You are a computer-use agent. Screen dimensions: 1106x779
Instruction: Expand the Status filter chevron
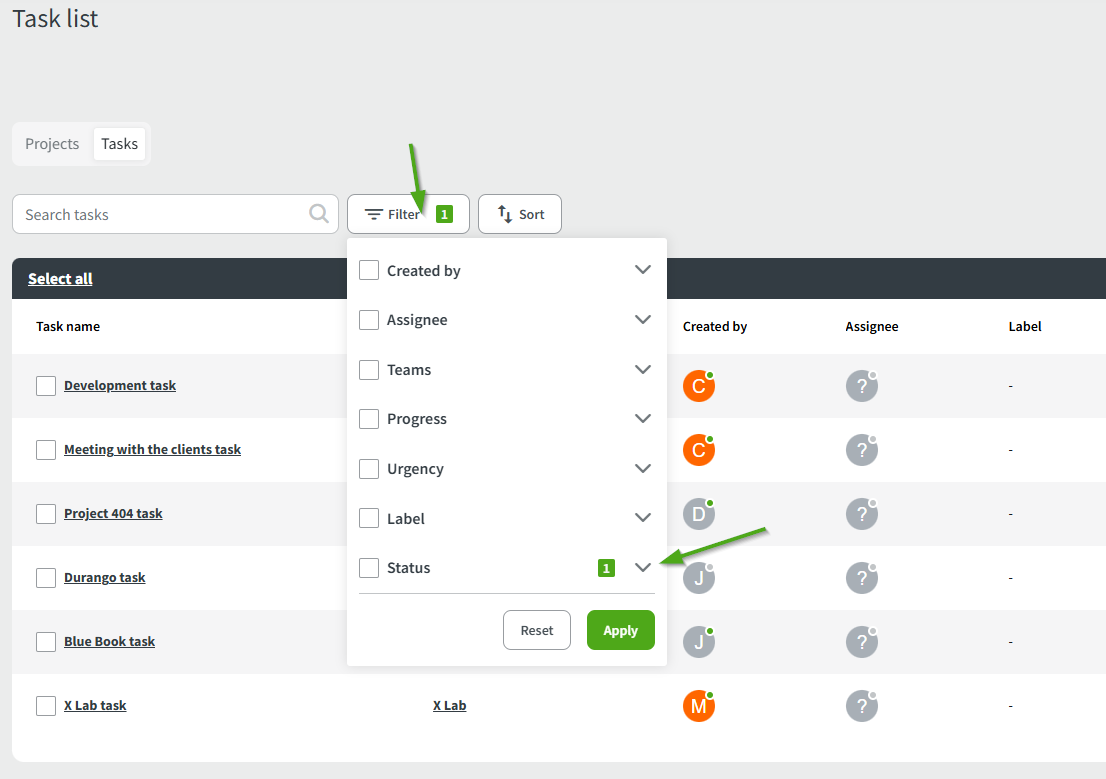[643, 568]
